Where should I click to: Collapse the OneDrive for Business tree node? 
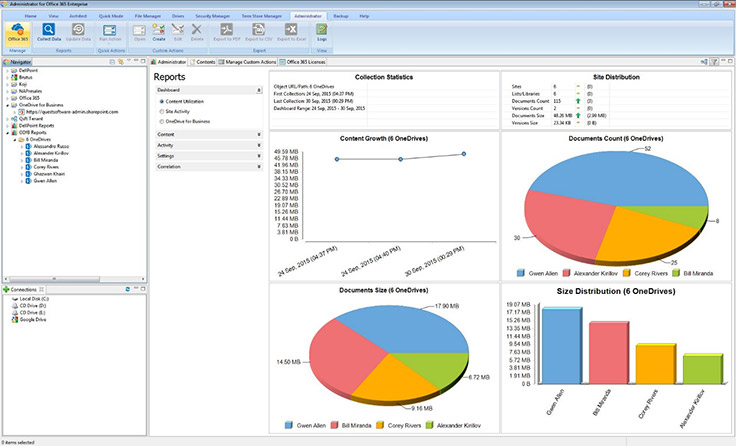7,105
